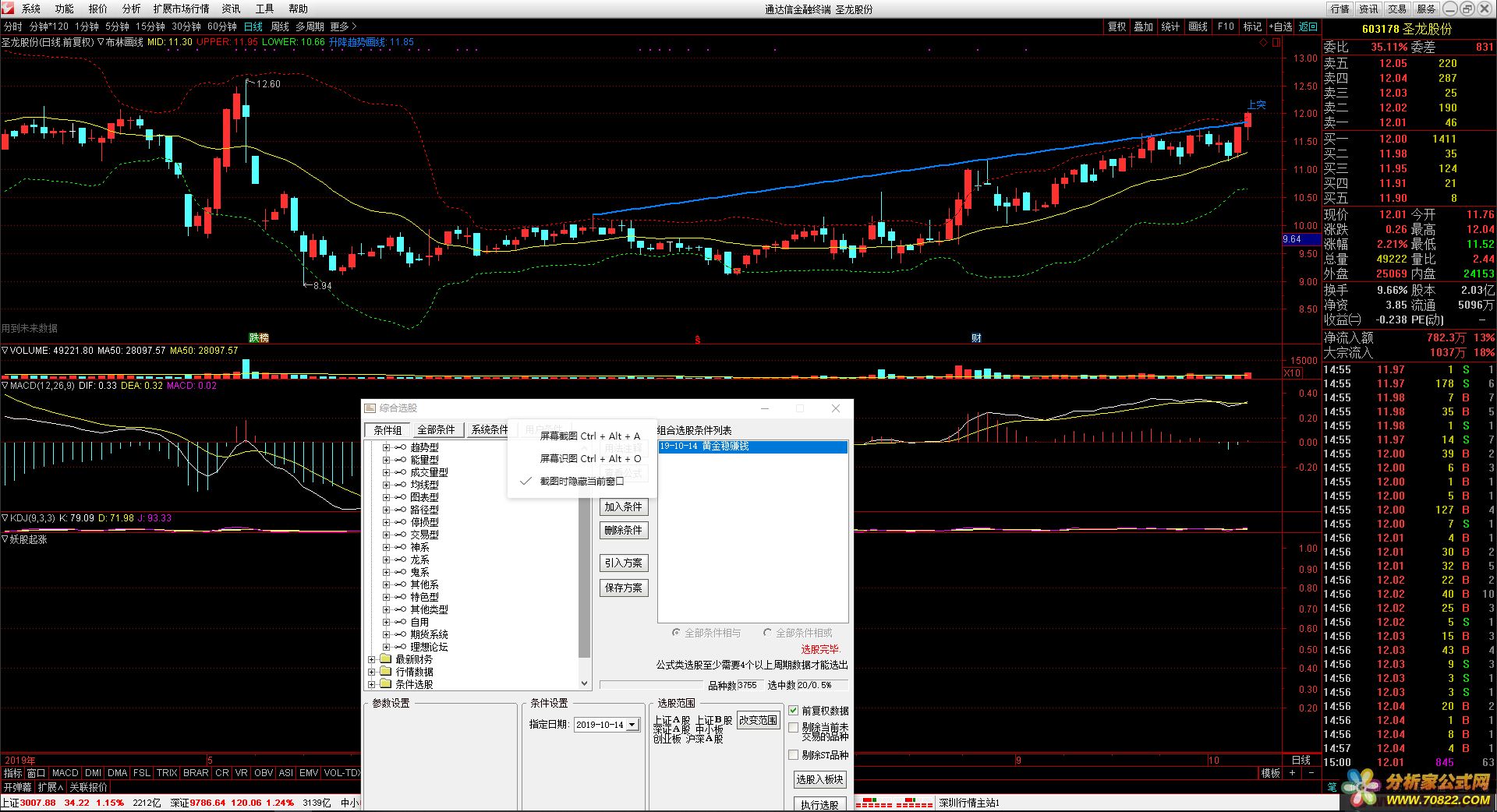Click the plus button at the chart's bottom-right

[1292, 773]
